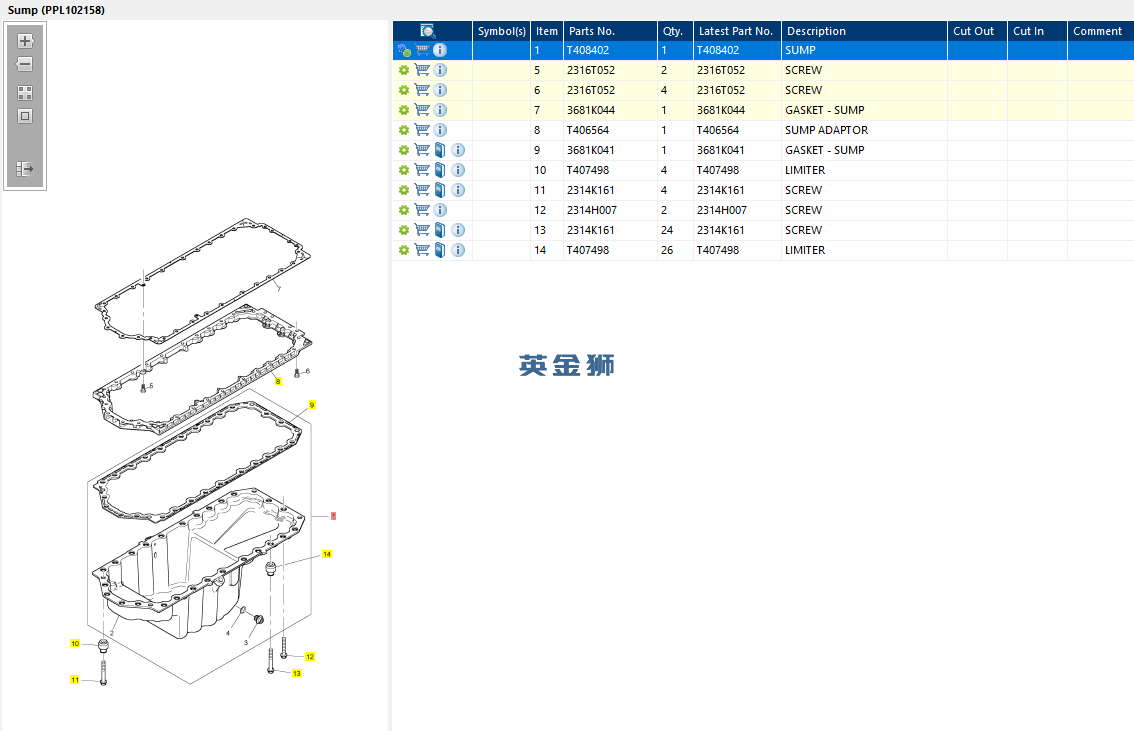Image resolution: width=1134 pixels, height=731 pixels.
Task: Click the gears icon for item 1 SUMP
Action: (404, 51)
